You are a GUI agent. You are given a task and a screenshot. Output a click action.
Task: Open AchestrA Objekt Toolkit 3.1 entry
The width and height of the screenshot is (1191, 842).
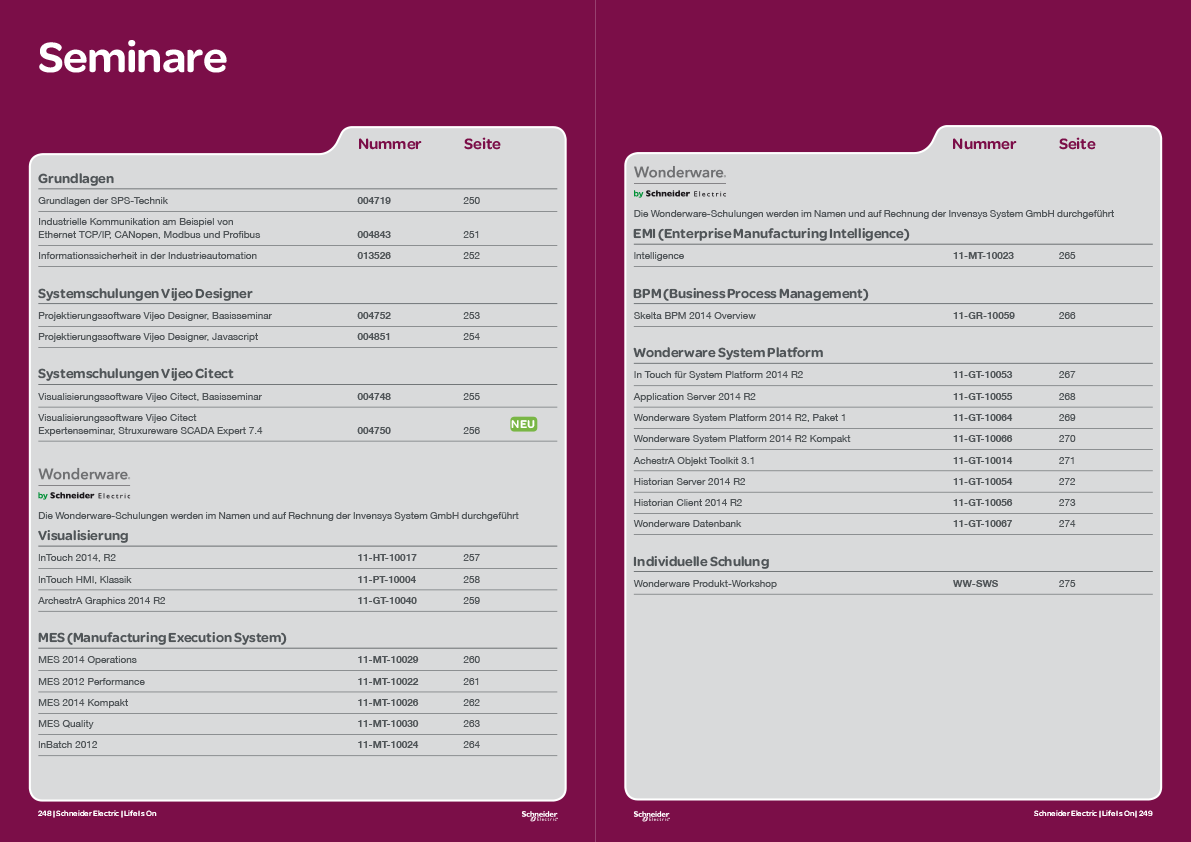click(x=693, y=461)
